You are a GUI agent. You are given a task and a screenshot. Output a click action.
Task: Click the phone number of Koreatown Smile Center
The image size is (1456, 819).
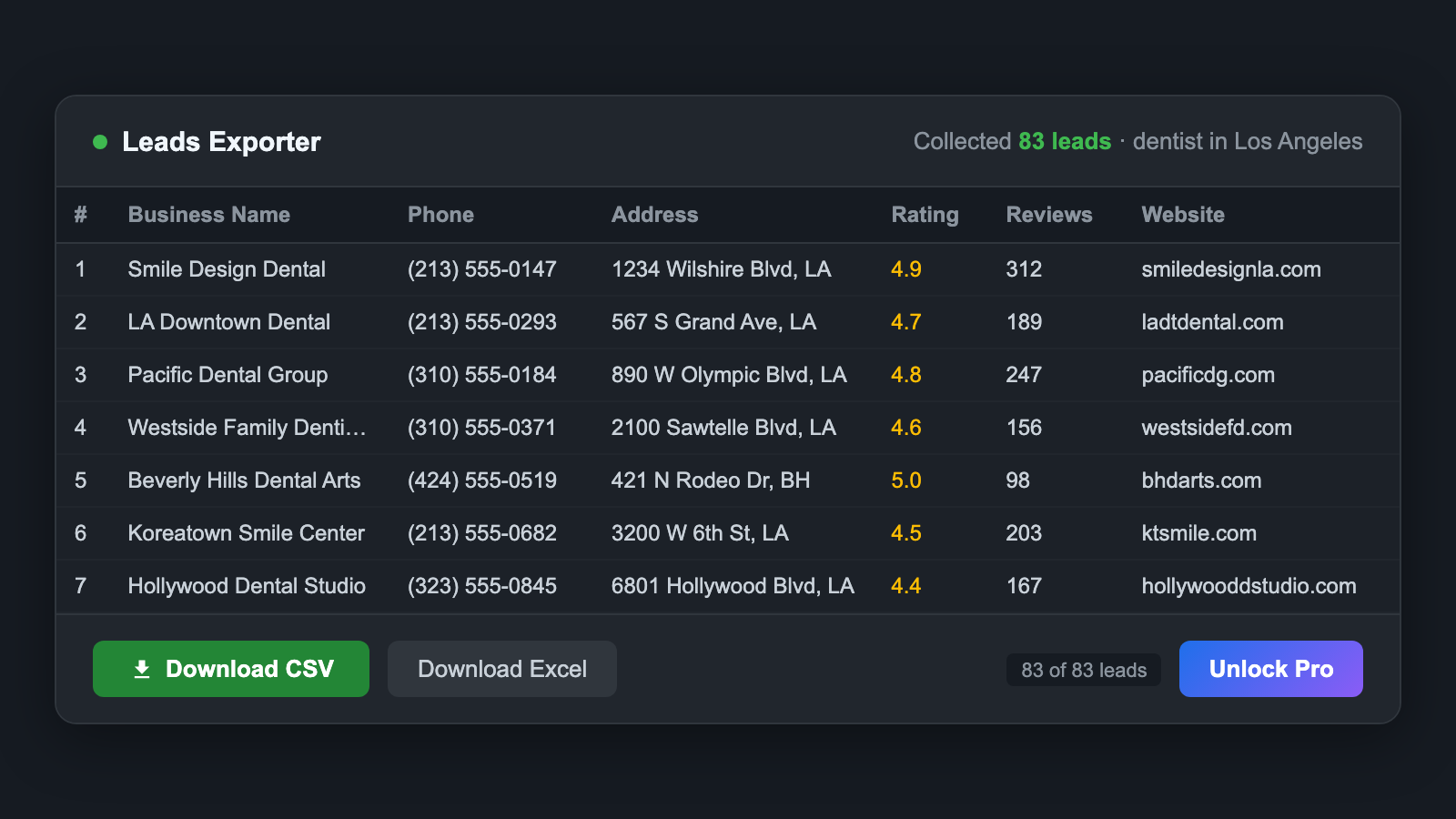click(481, 533)
